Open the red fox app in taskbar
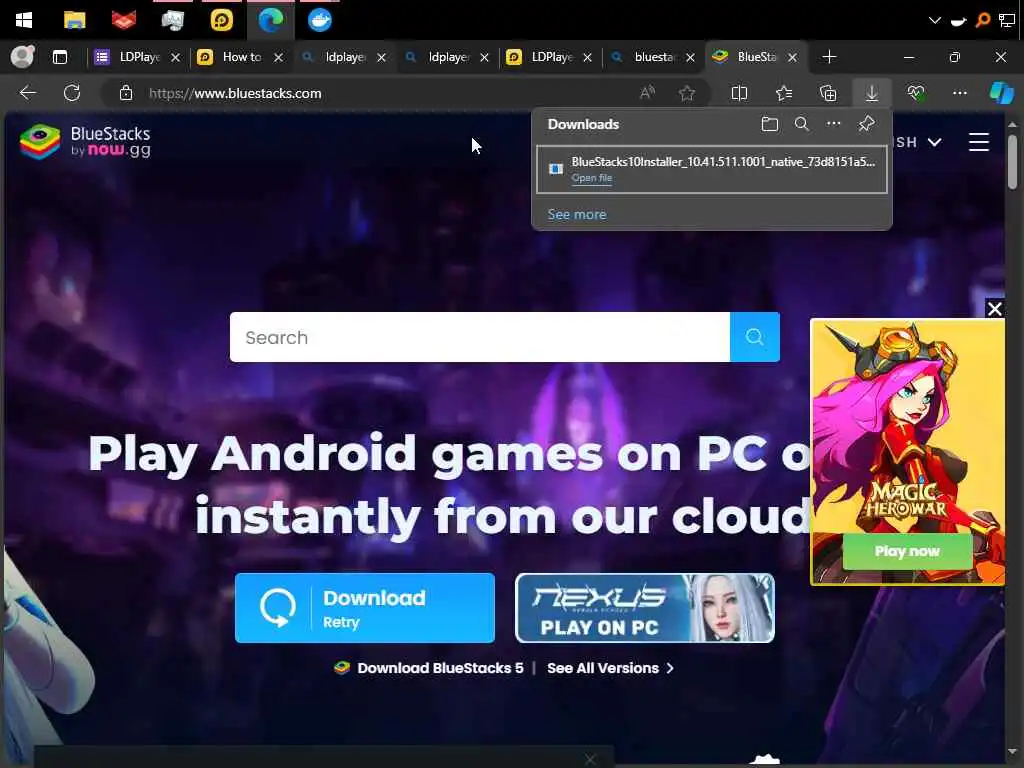 (x=123, y=20)
